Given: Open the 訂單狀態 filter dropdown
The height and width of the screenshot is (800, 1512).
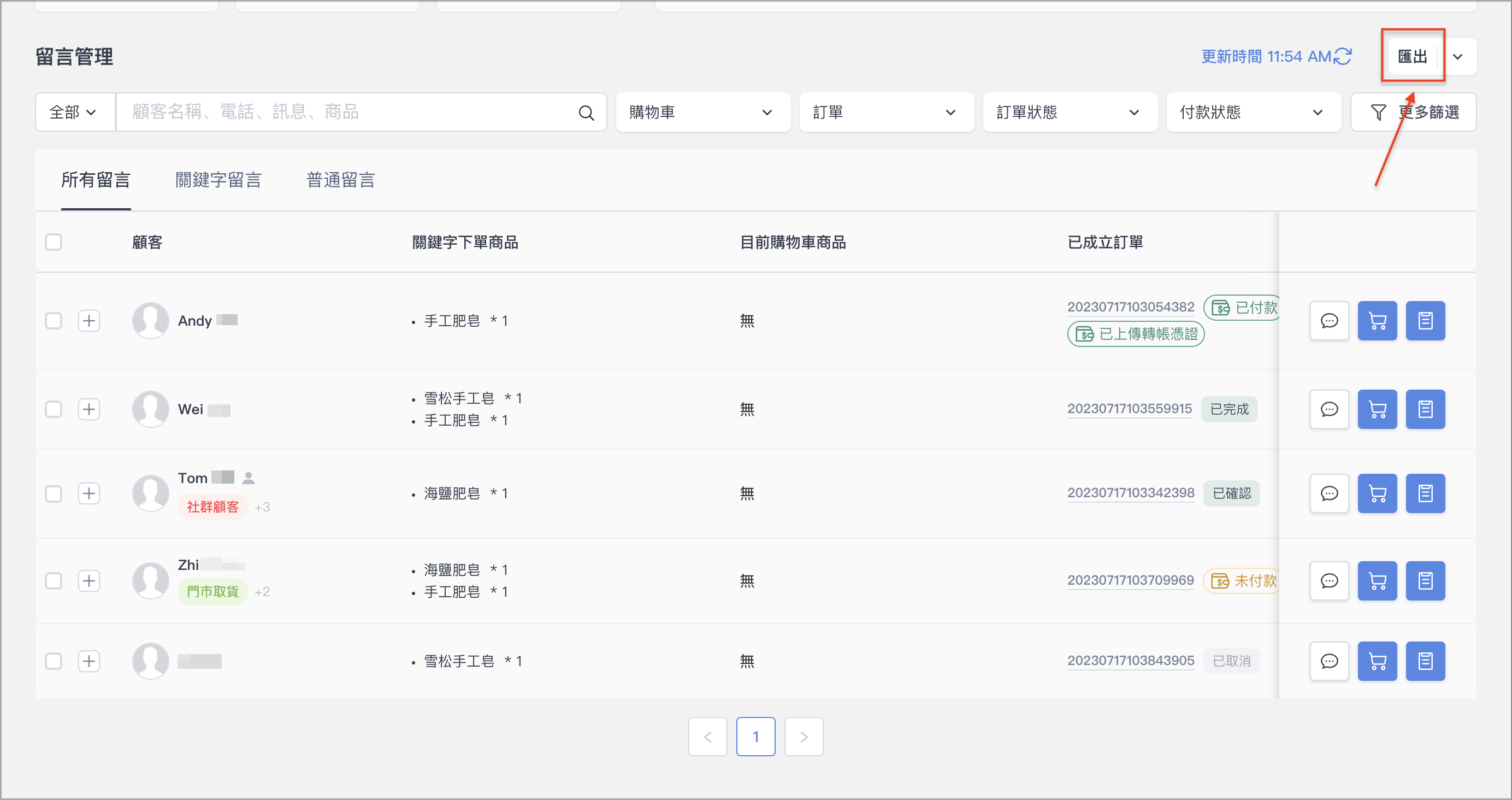Looking at the screenshot, I should point(1070,112).
